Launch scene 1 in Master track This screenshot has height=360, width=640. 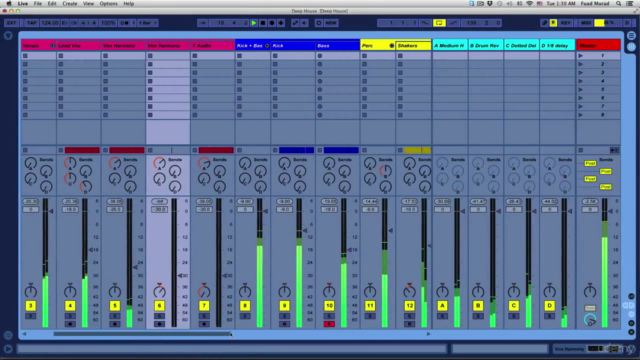pyautogui.click(x=580, y=56)
